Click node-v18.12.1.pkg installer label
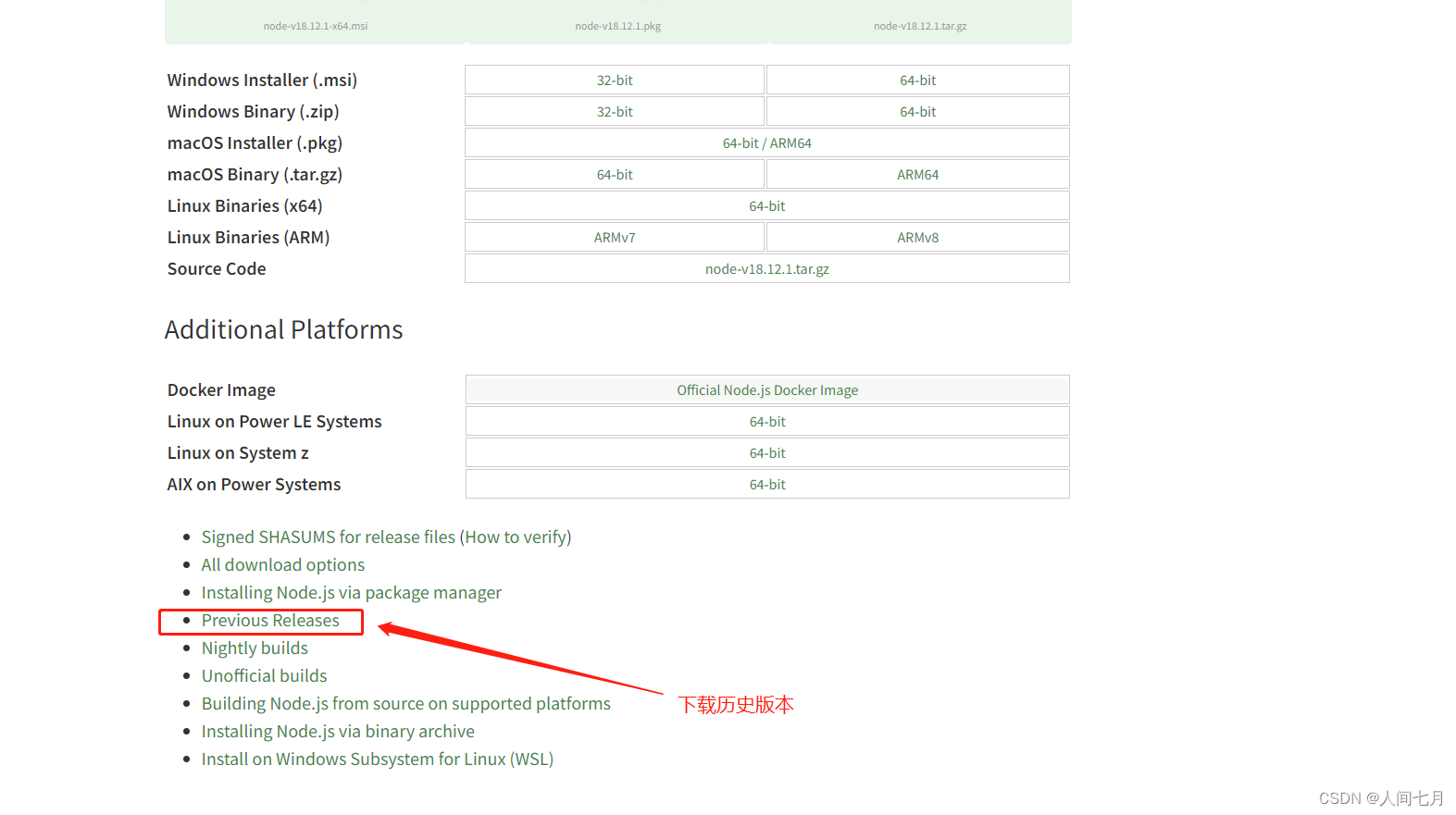 pos(618,26)
